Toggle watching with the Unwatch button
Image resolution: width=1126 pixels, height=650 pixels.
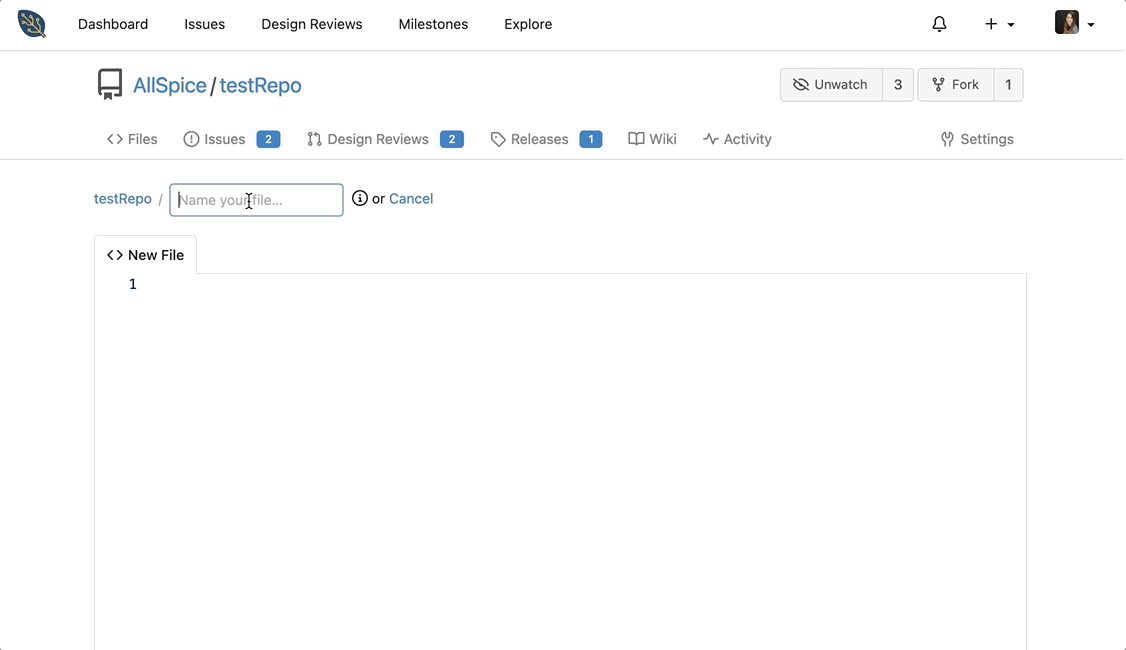point(831,85)
